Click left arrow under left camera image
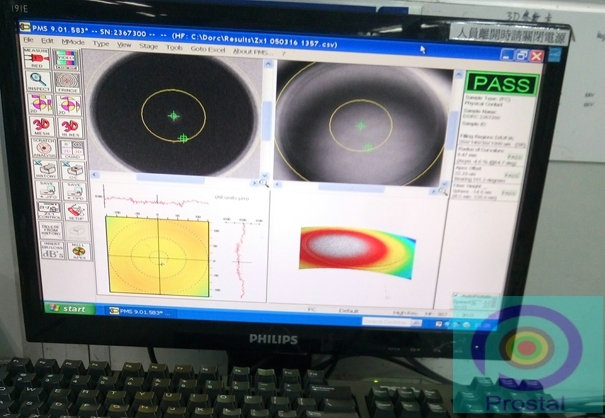 (94, 175)
